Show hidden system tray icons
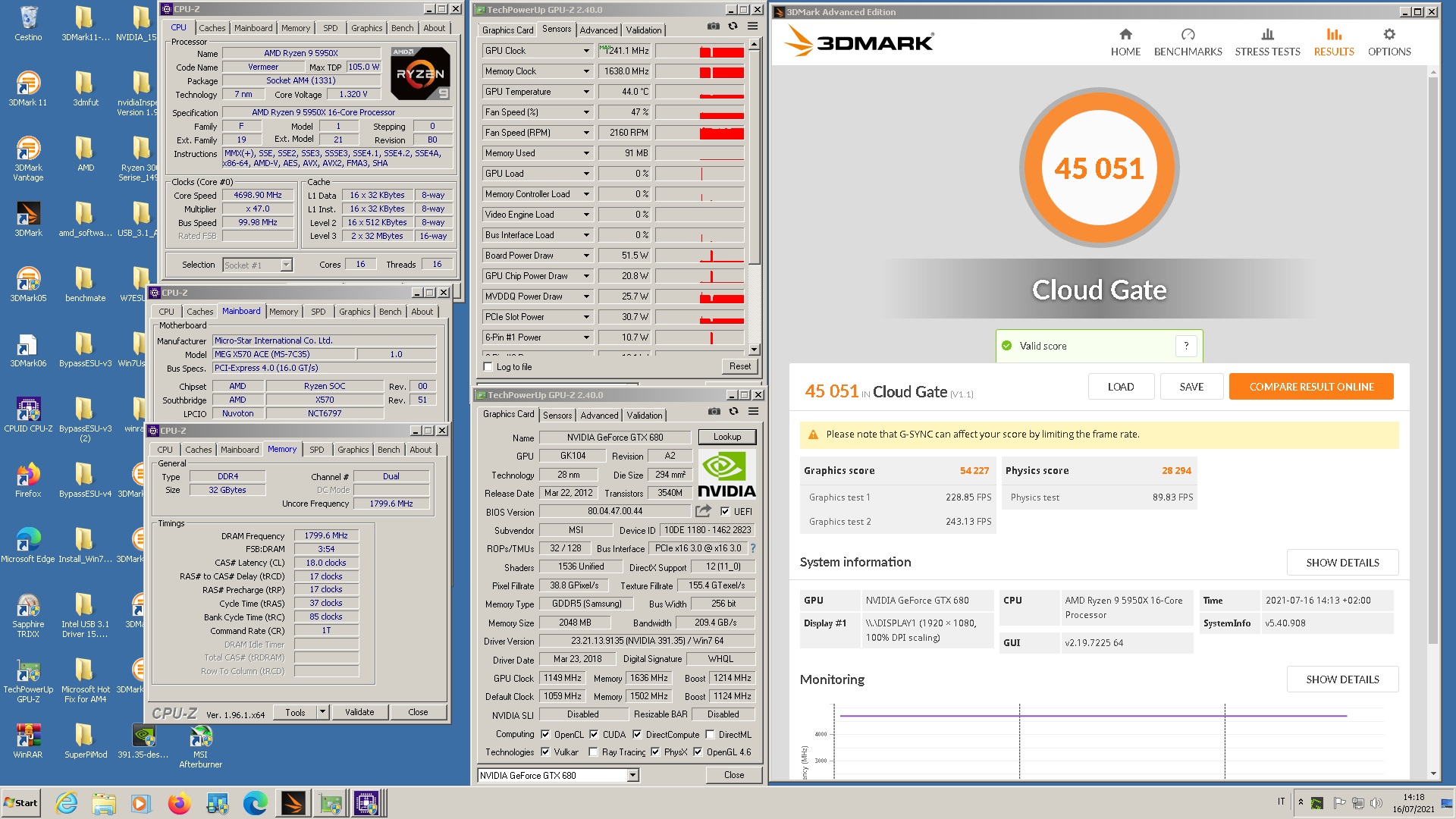This screenshot has width=1456, height=819. click(x=1301, y=802)
